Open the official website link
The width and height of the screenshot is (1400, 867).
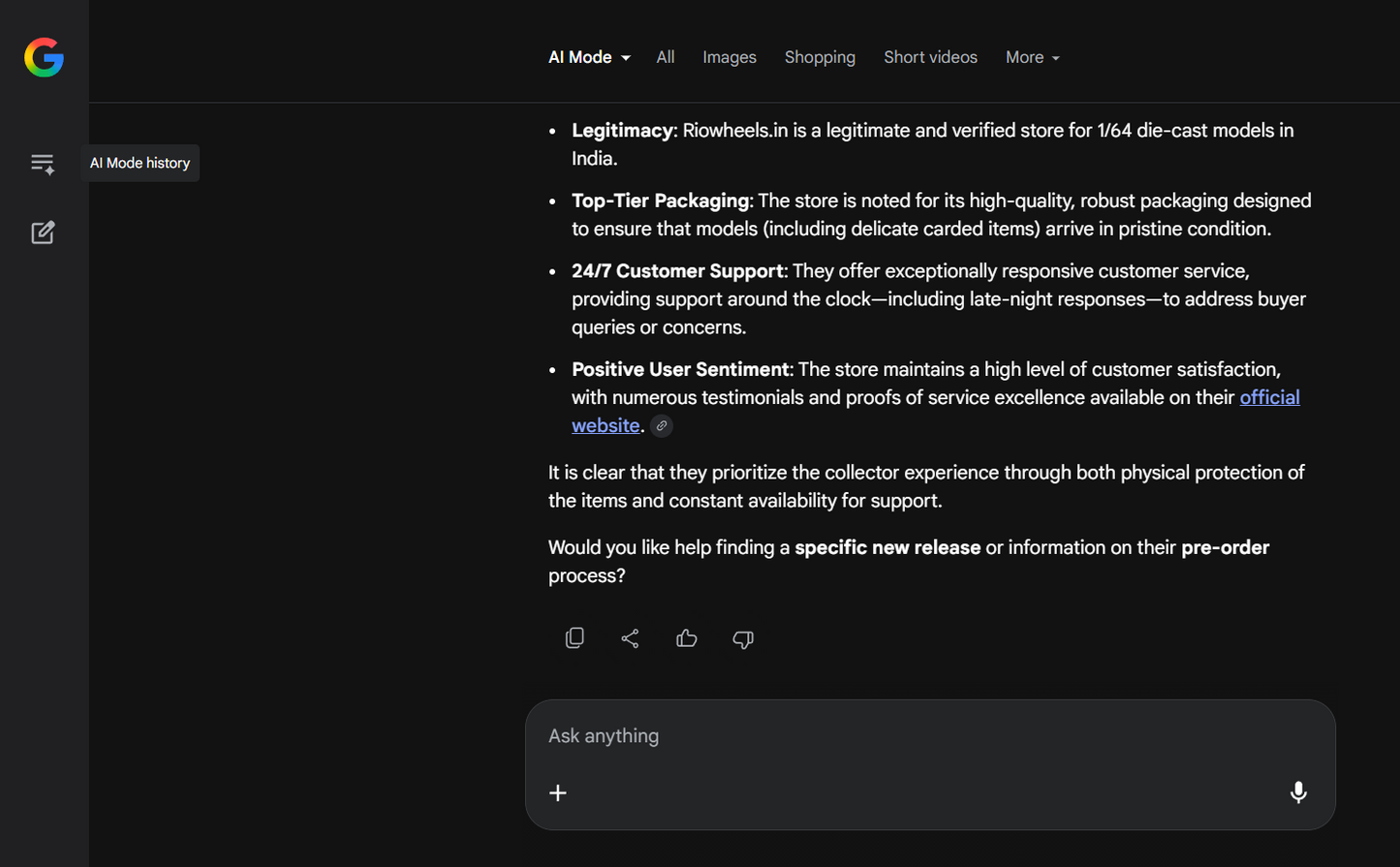click(x=1269, y=397)
